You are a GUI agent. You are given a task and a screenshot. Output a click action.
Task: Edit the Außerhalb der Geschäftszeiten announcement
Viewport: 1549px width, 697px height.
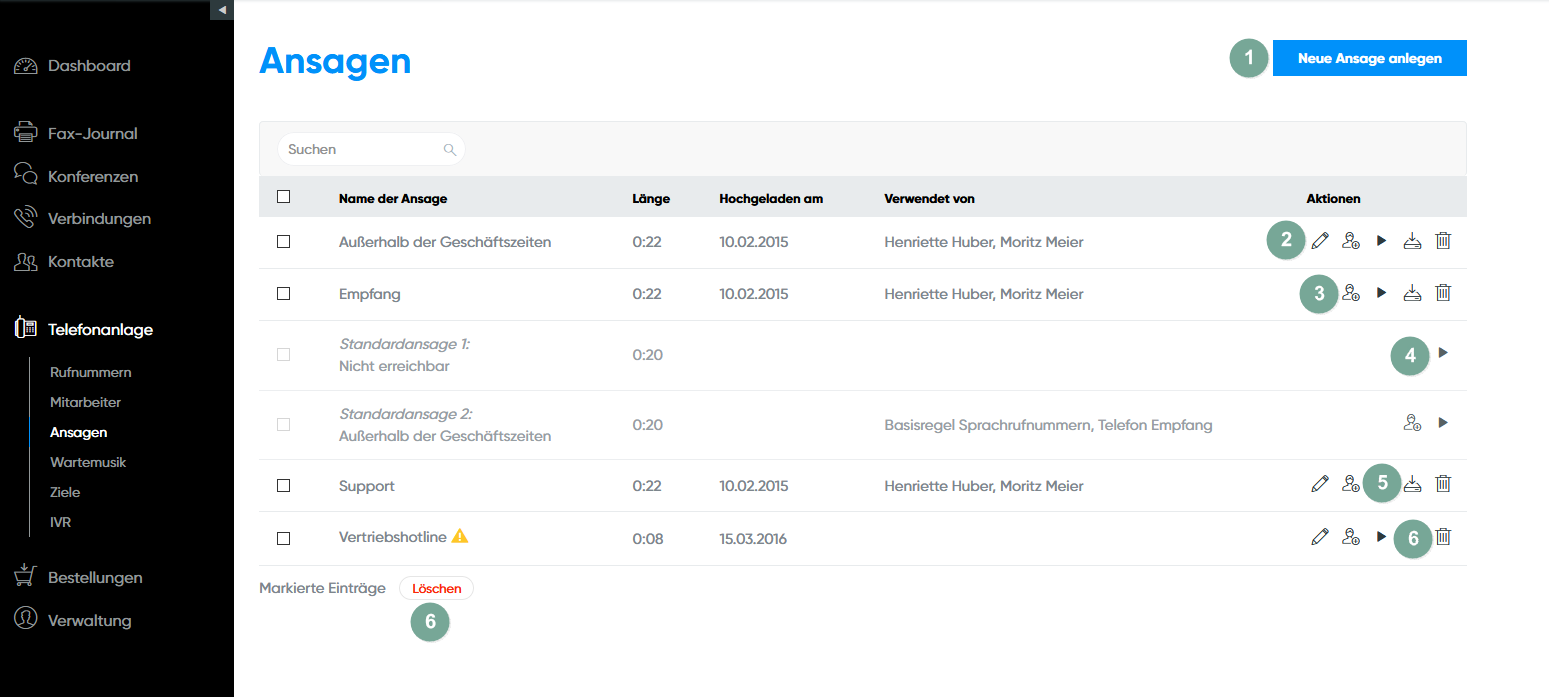click(x=1320, y=241)
